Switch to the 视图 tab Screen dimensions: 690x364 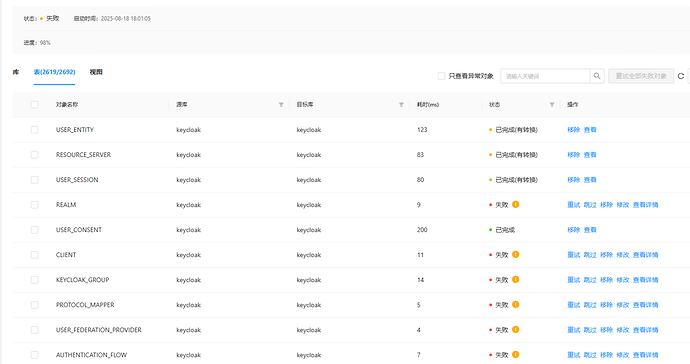[96, 72]
